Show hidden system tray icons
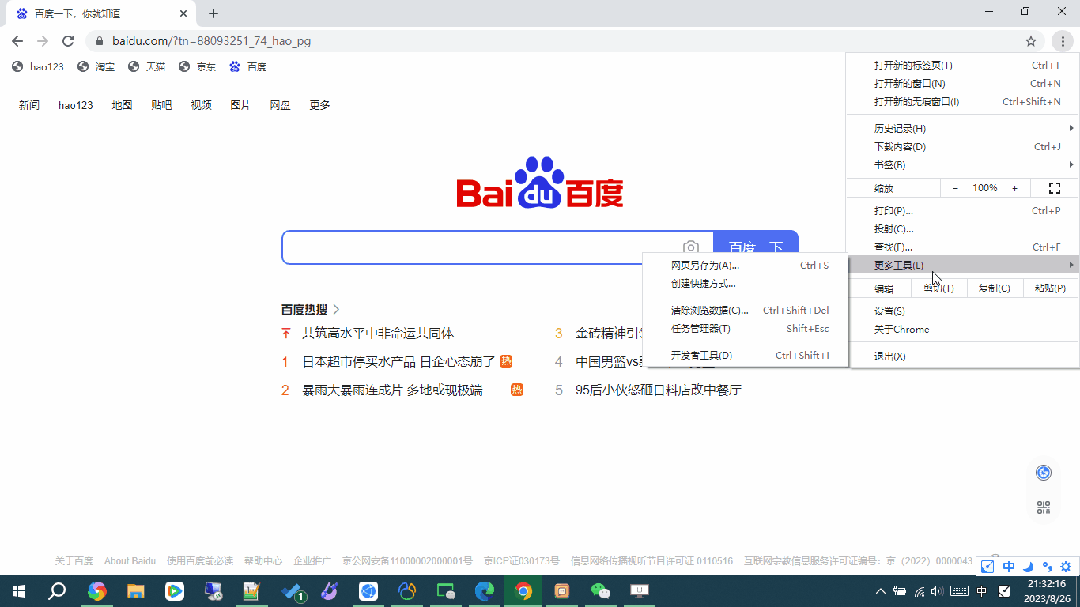 [880, 591]
